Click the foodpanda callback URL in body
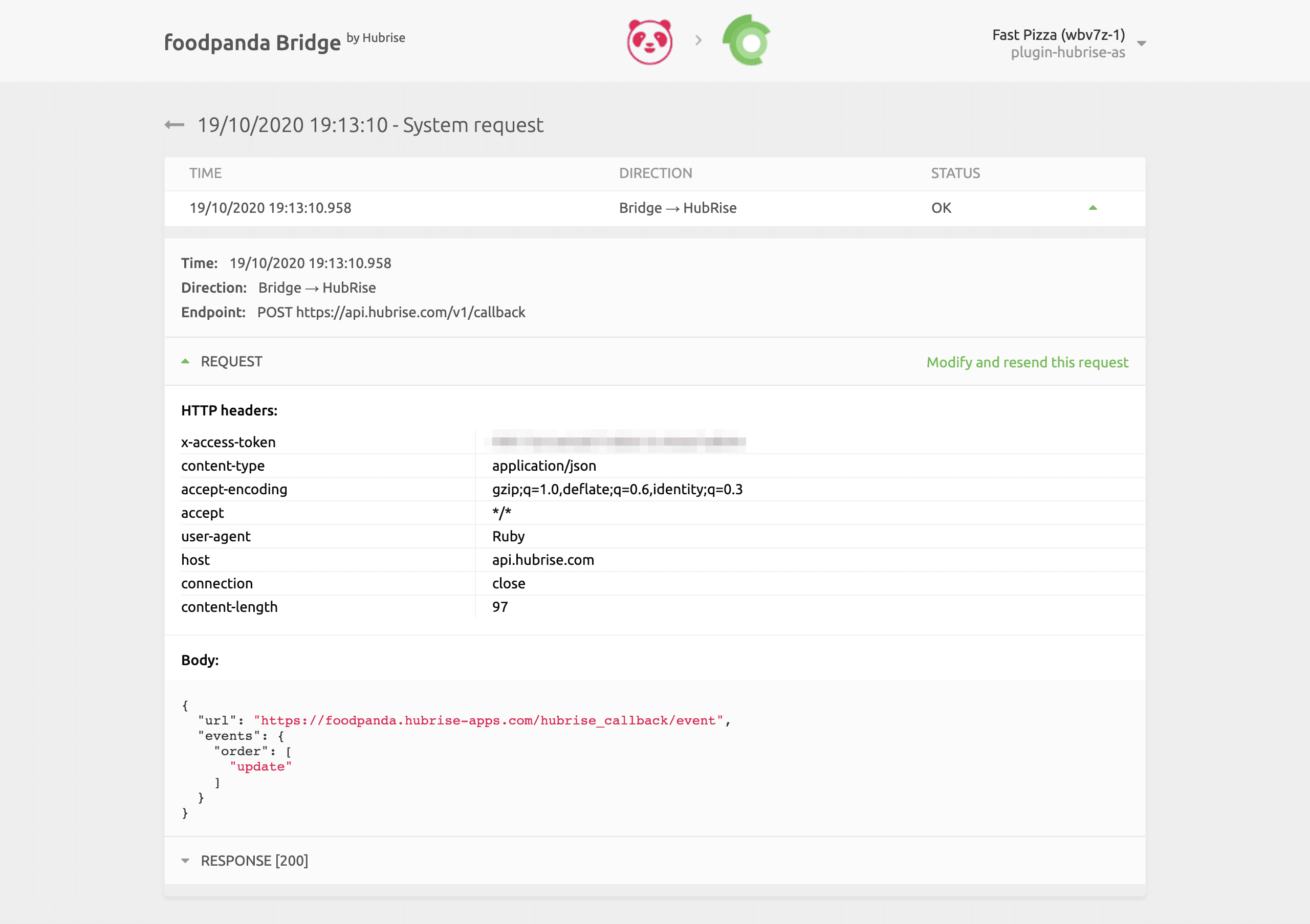The width and height of the screenshot is (1310, 924). click(488, 720)
